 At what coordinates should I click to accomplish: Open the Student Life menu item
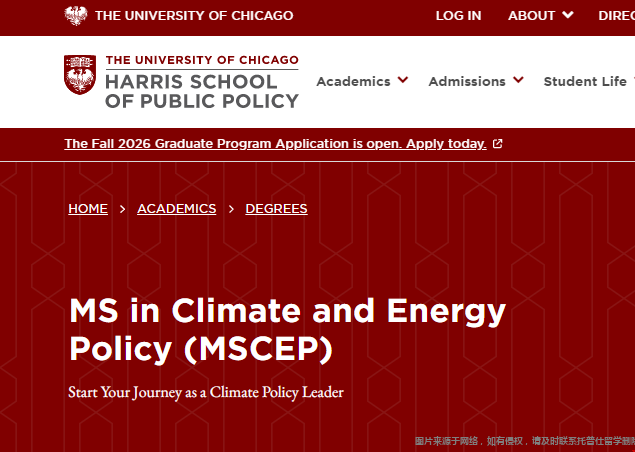coord(585,81)
